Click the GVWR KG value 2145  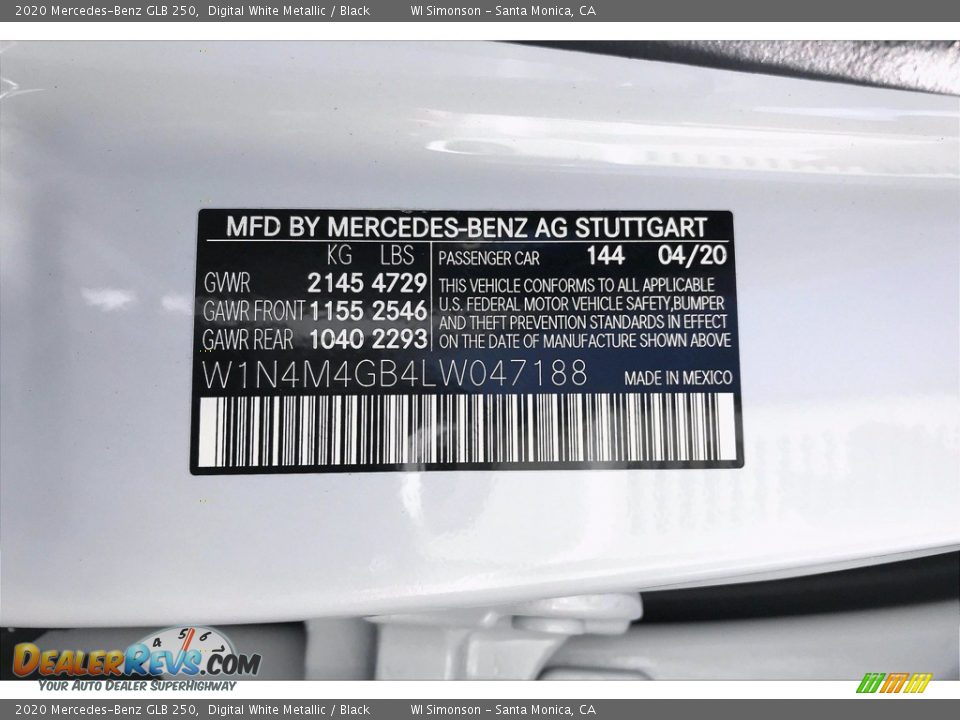coord(335,283)
